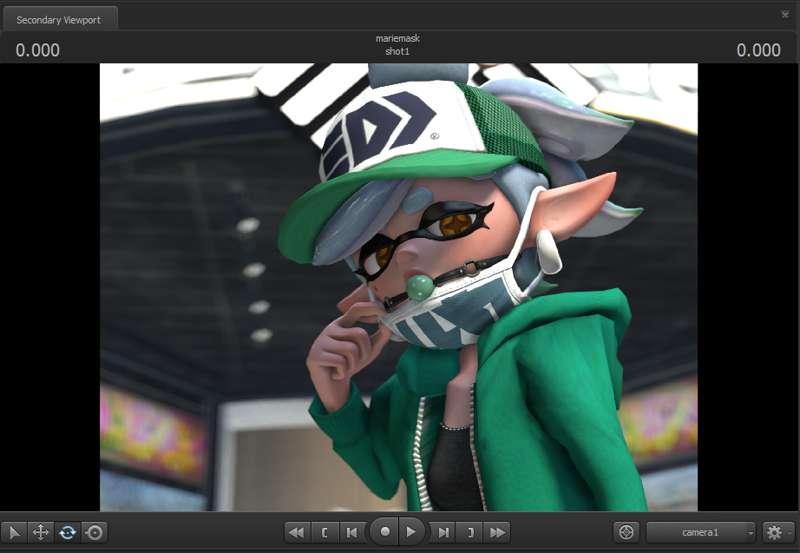Viewport: 800px width, 553px height.
Task: Jump to next clip with double-forward button
Action: point(497,533)
